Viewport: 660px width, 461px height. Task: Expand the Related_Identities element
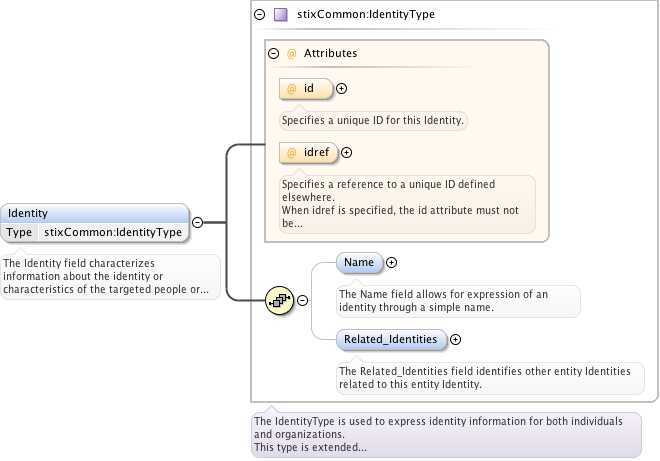coord(456,340)
